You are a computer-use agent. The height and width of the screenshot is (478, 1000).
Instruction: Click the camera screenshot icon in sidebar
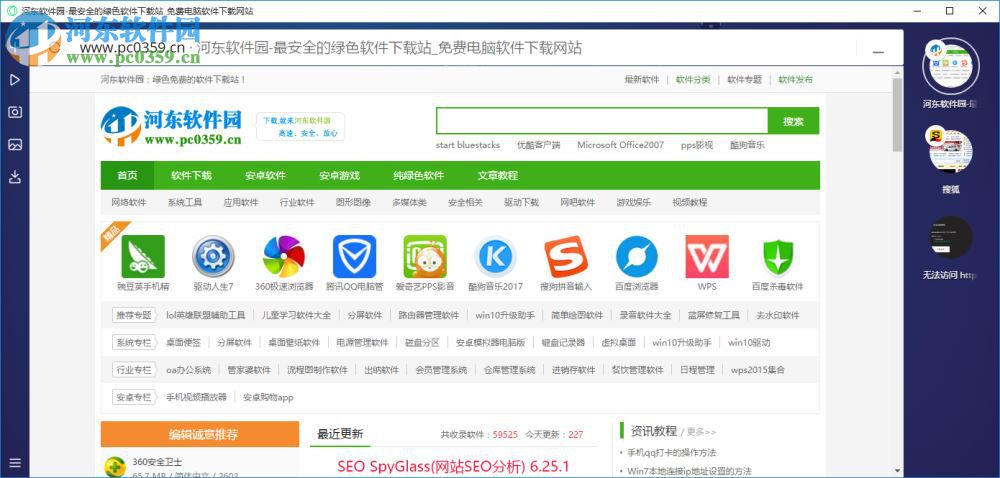click(x=15, y=112)
